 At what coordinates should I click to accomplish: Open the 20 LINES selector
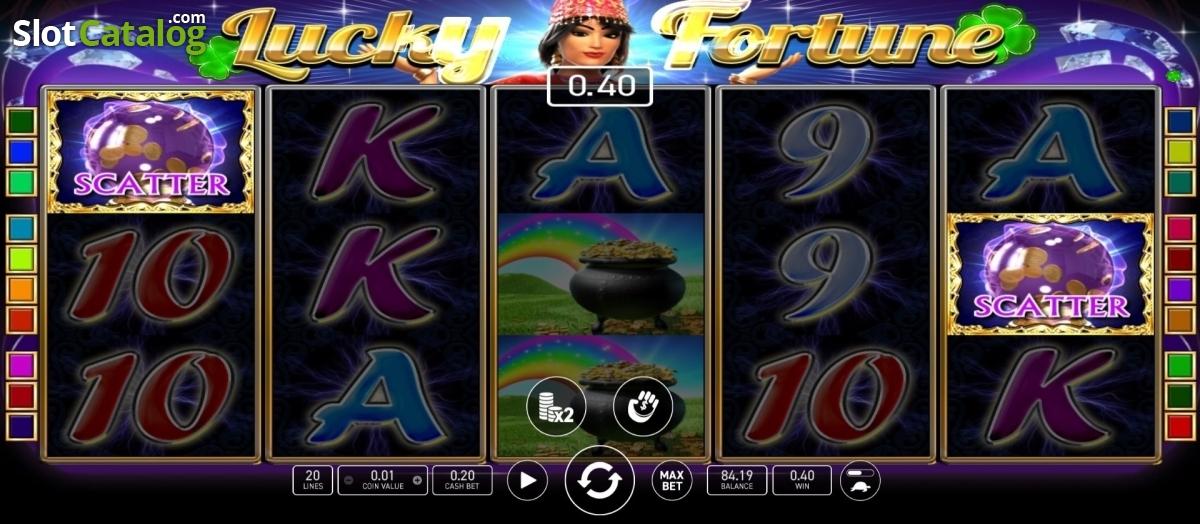[x=312, y=480]
